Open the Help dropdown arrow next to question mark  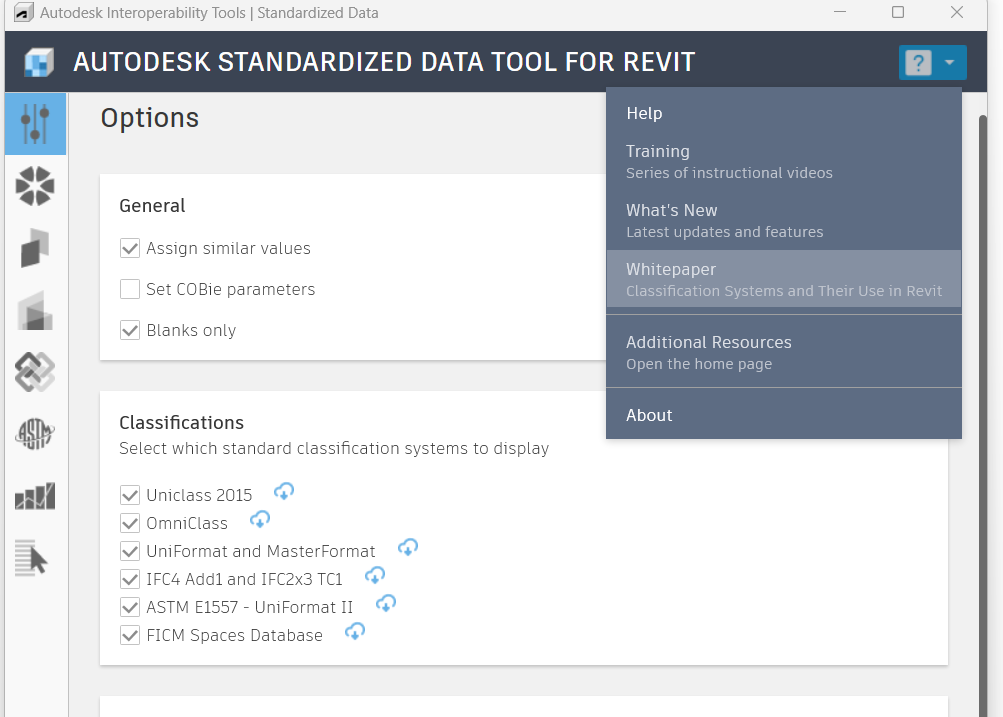951,62
